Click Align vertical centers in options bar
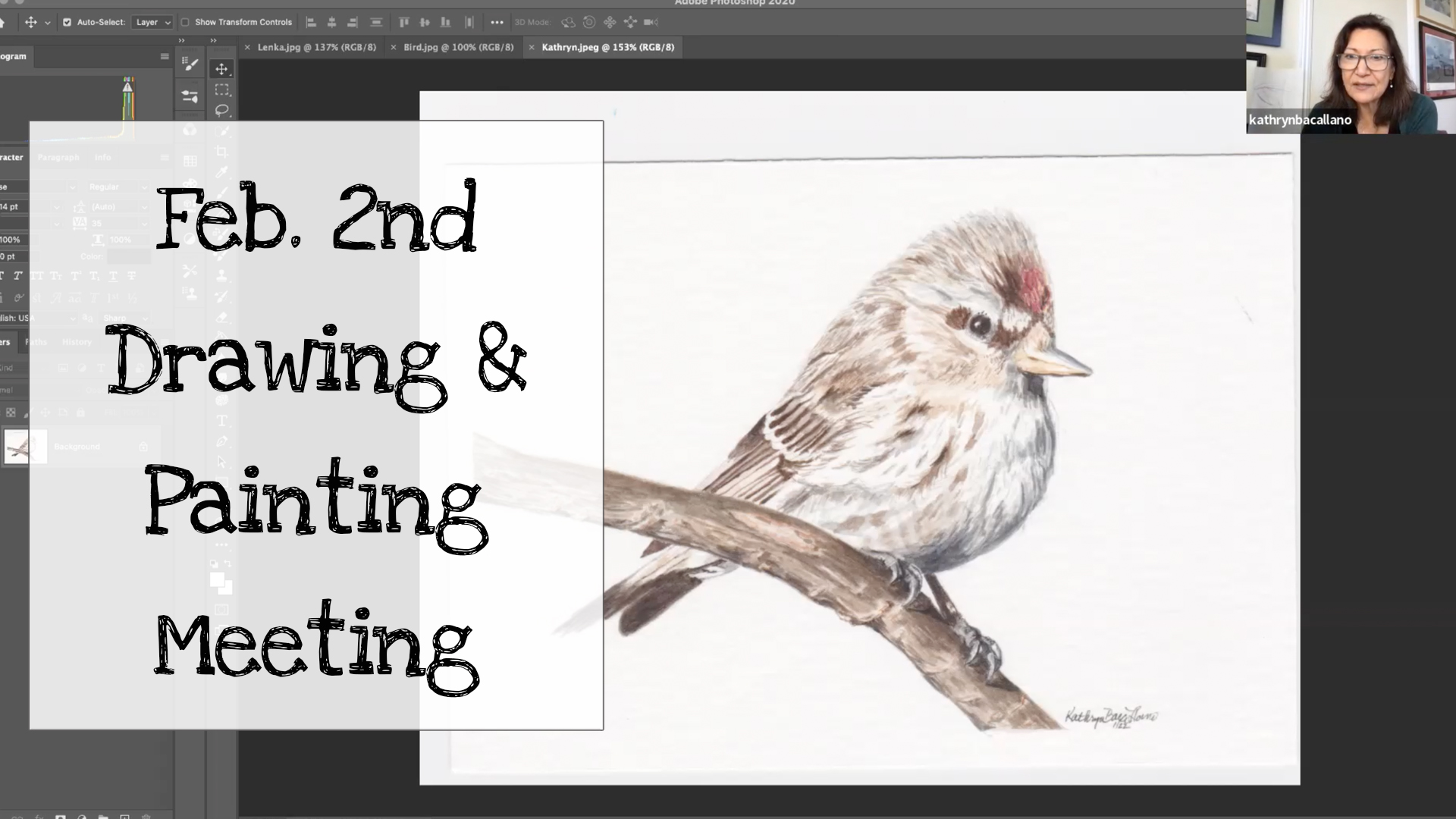 [x=425, y=22]
